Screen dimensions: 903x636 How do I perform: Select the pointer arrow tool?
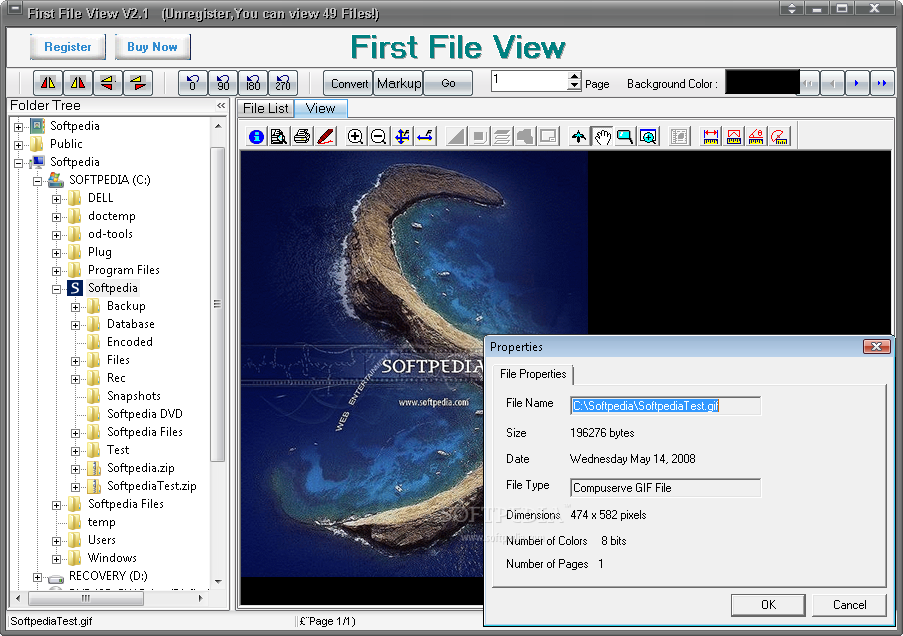[579, 137]
